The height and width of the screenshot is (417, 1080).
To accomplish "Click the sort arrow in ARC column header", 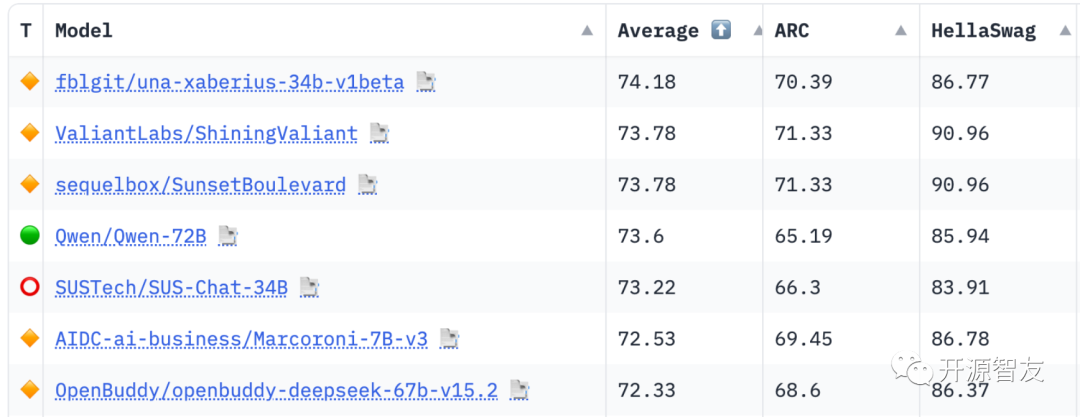I will (x=901, y=31).
